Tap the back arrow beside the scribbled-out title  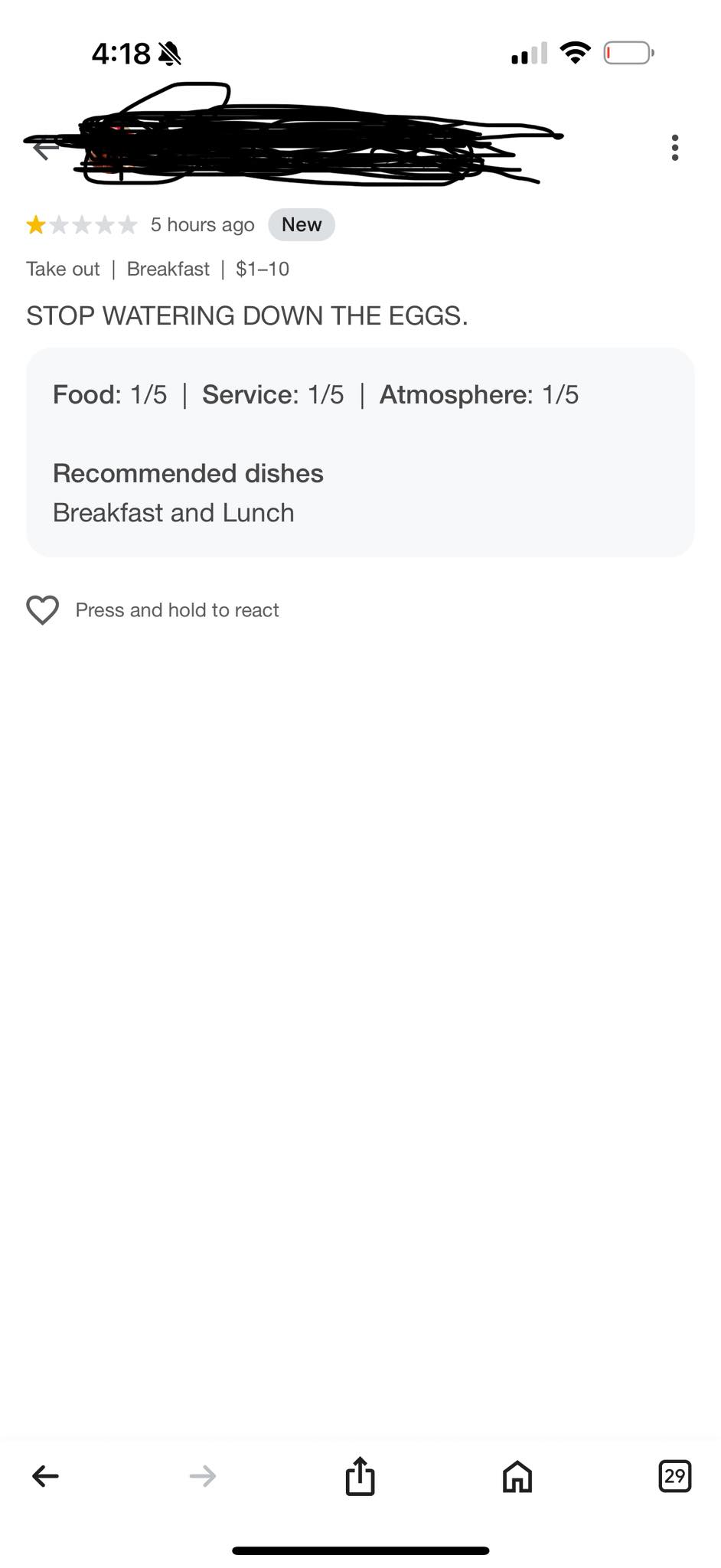click(x=44, y=149)
